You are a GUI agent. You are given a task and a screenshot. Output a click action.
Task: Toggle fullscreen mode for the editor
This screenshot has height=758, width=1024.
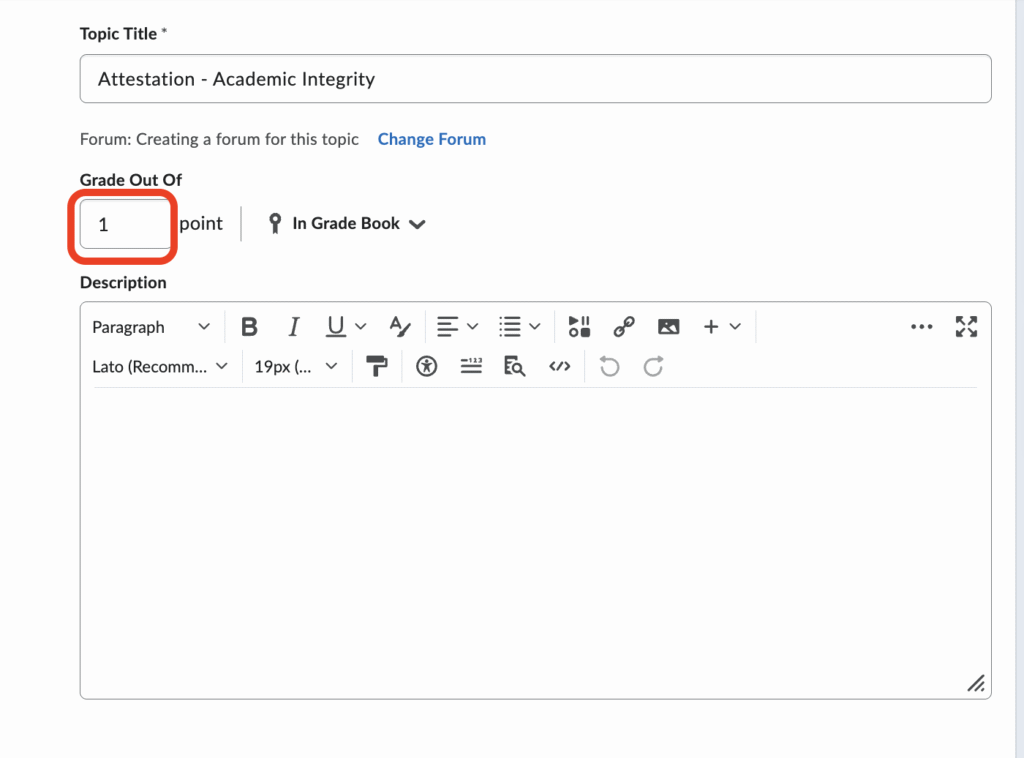coord(966,327)
